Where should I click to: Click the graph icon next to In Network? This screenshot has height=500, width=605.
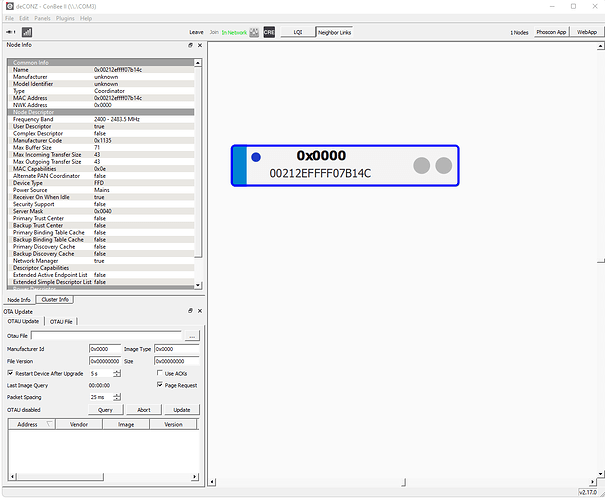254,32
